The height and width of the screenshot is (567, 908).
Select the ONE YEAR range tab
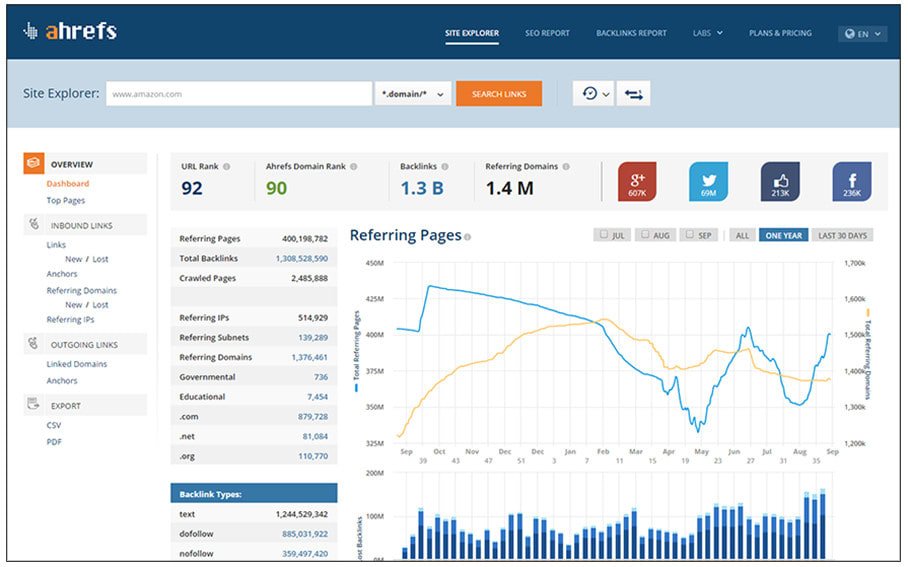click(x=783, y=235)
